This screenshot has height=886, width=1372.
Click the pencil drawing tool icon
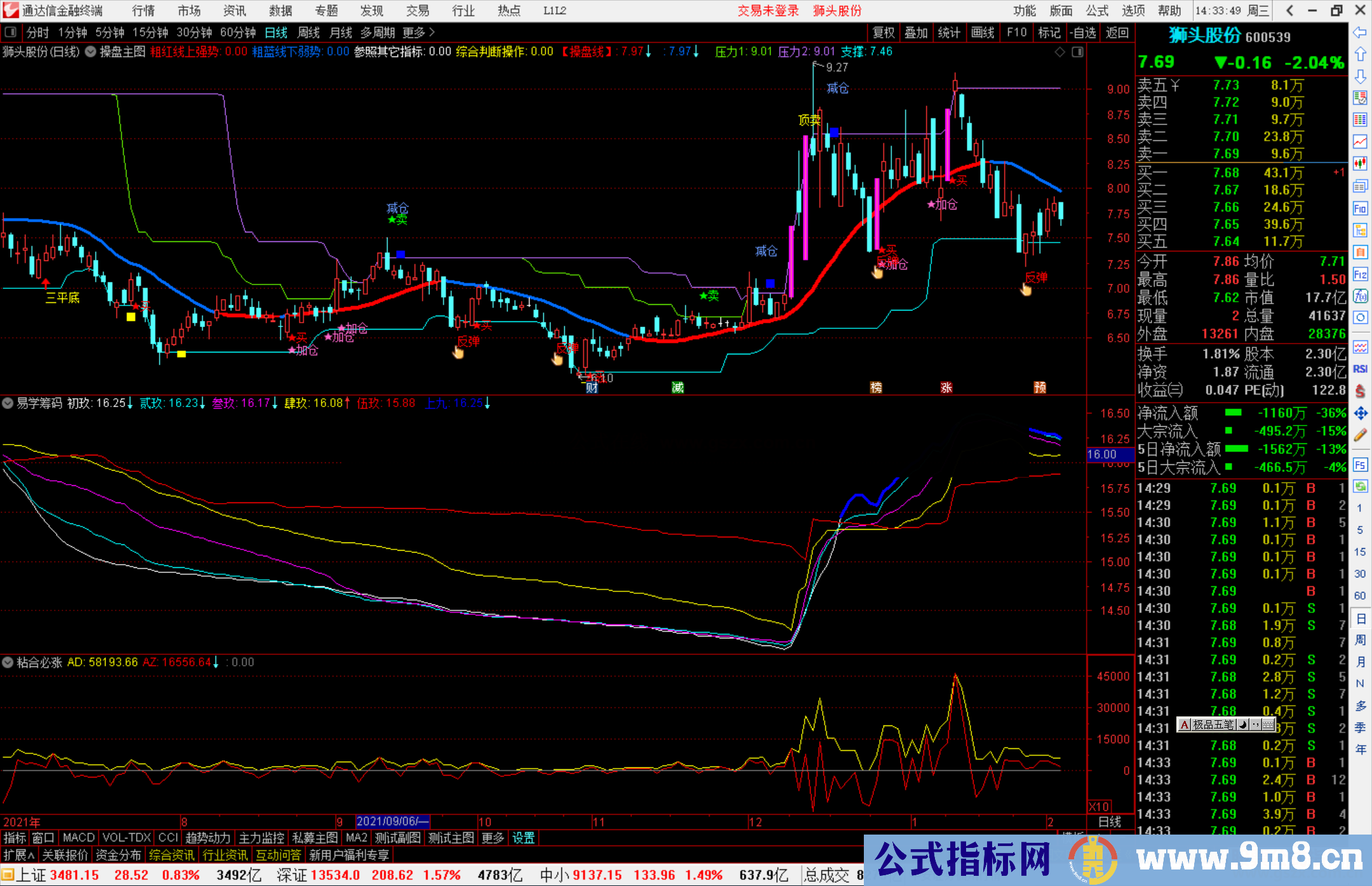point(1360,436)
